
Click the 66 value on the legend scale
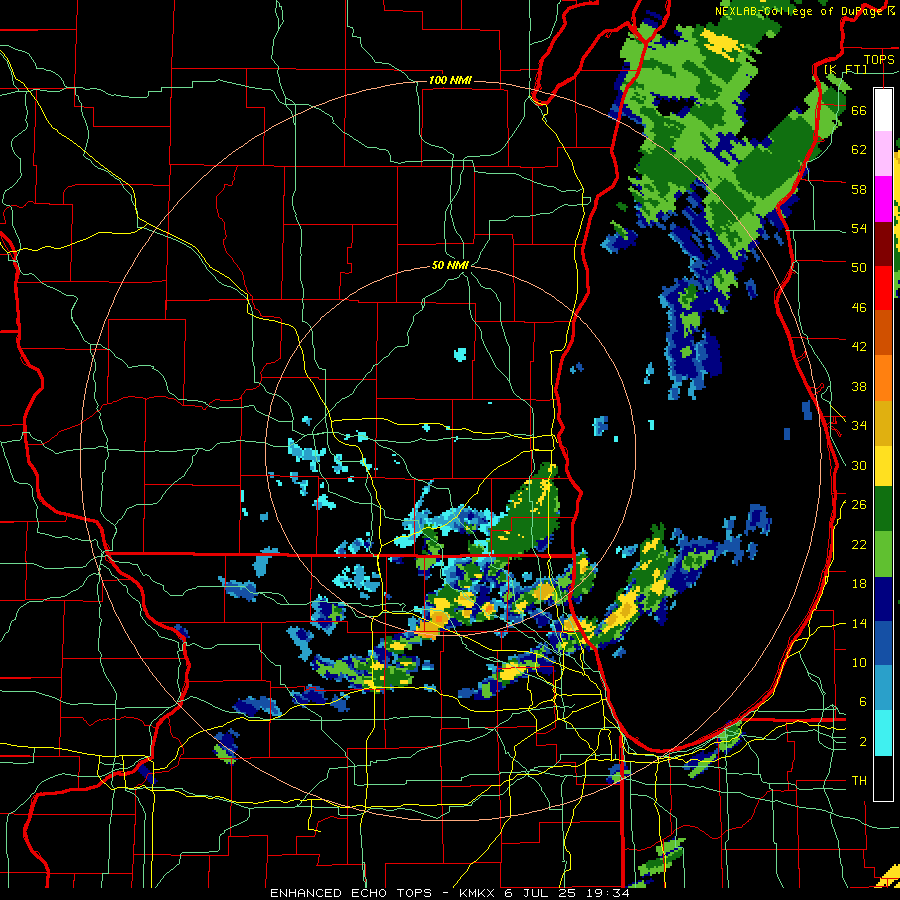[859, 110]
